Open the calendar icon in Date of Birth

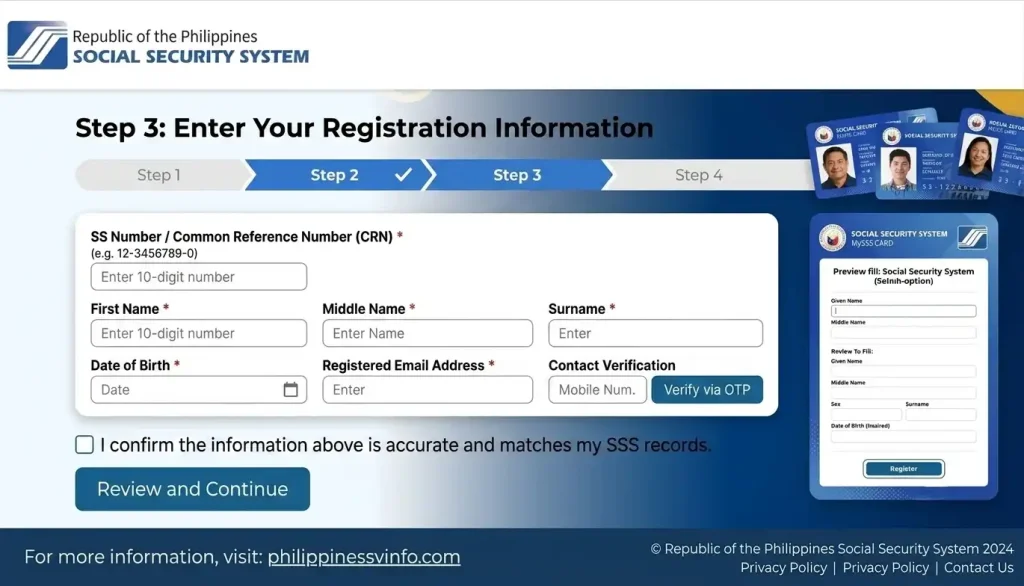(291, 389)
